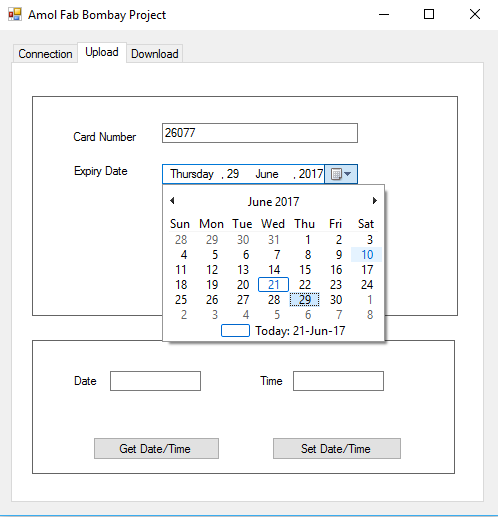Choose June 12 in calendar
Image resolution: width=498 pixels, height=517 pixels.
(212, 270)
